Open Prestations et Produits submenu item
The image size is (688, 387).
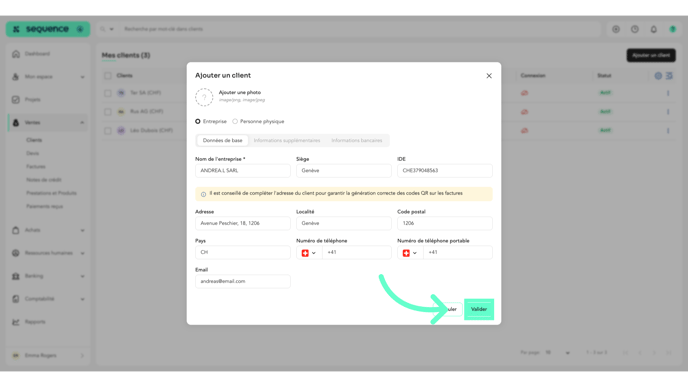[x=51, y=193]
